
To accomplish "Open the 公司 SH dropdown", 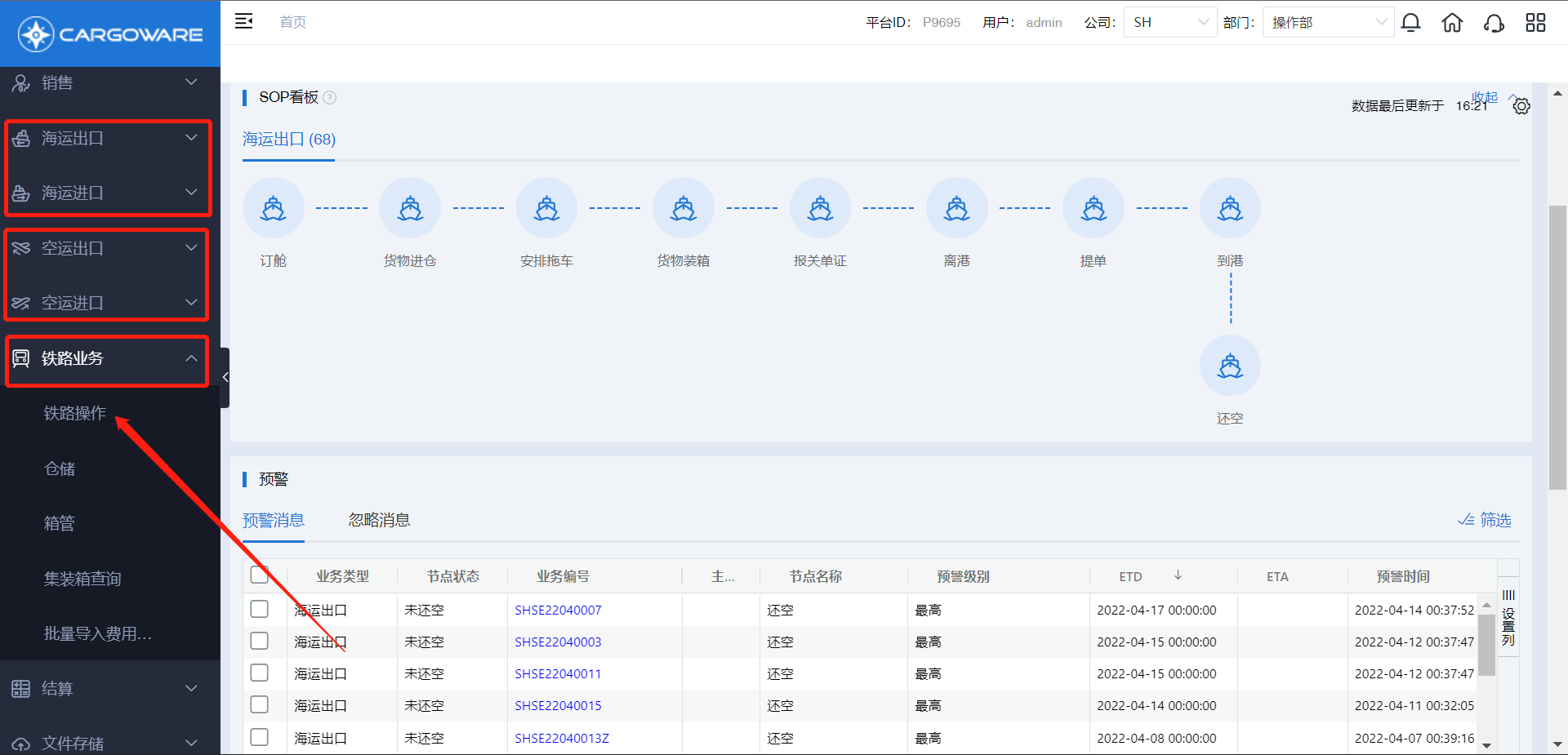I will pyautogui.click(x=1169, y=23).
